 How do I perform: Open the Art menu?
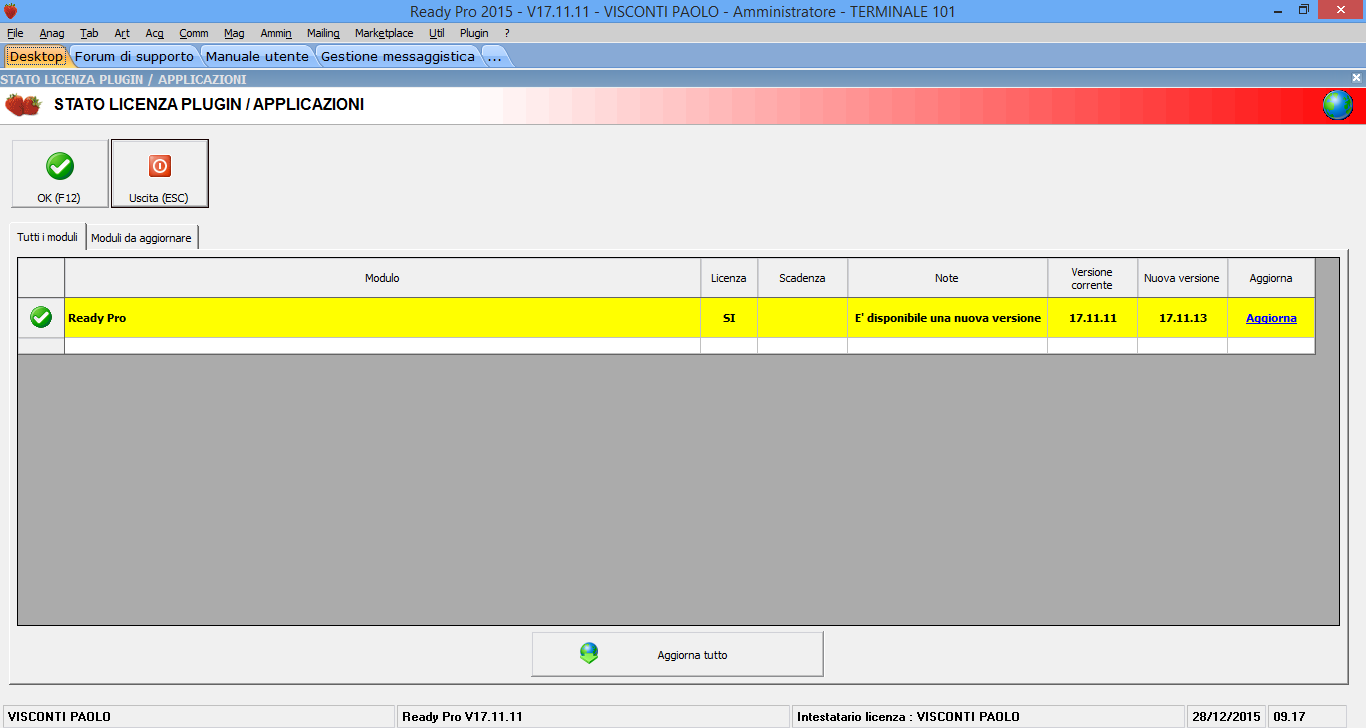122,33
